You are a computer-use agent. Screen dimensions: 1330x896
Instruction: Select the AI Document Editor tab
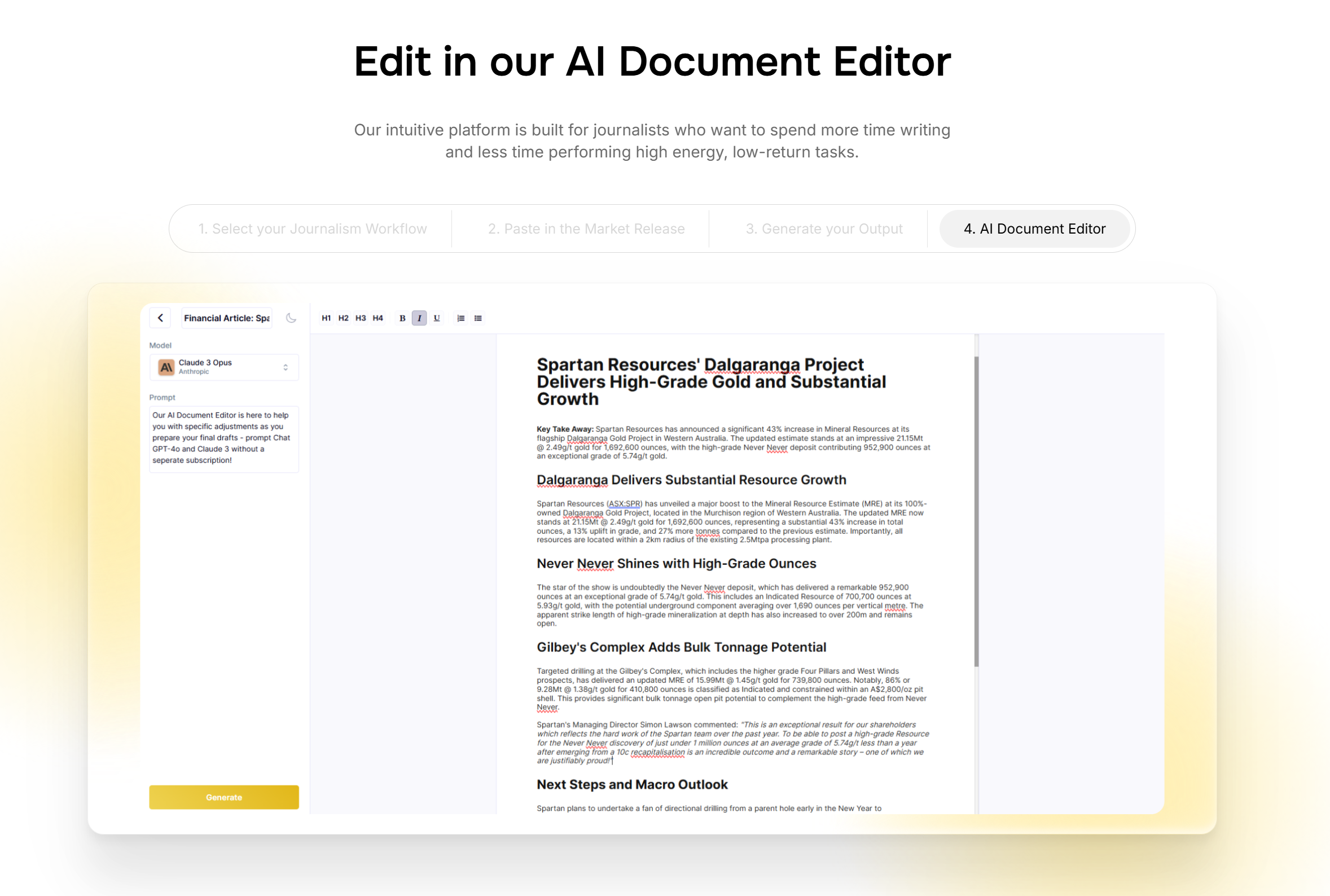[x=1035, y=229]
